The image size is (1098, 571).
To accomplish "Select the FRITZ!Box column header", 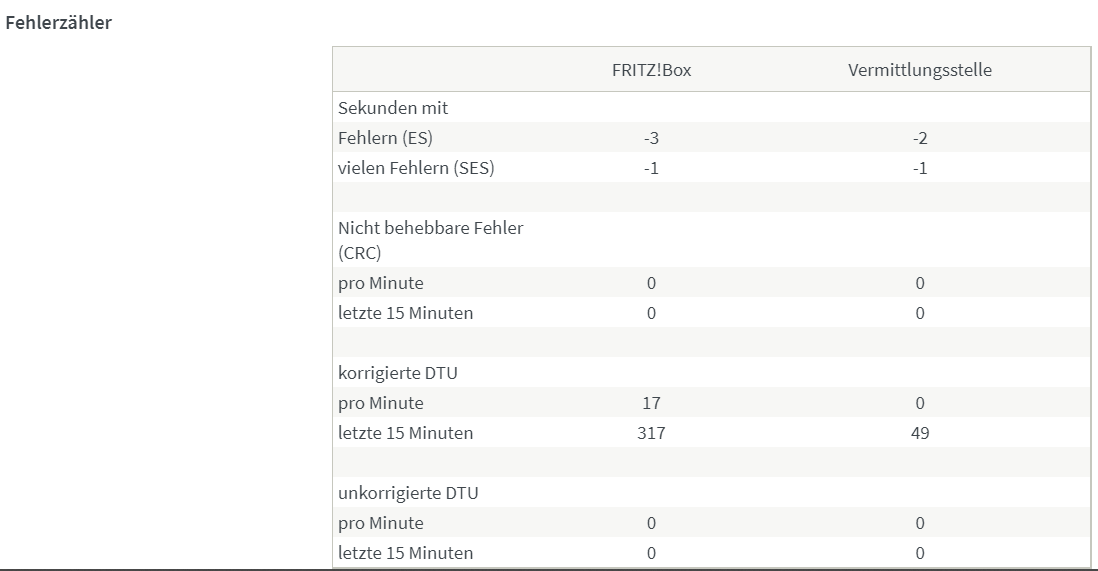I will click(x=651, y=70).
